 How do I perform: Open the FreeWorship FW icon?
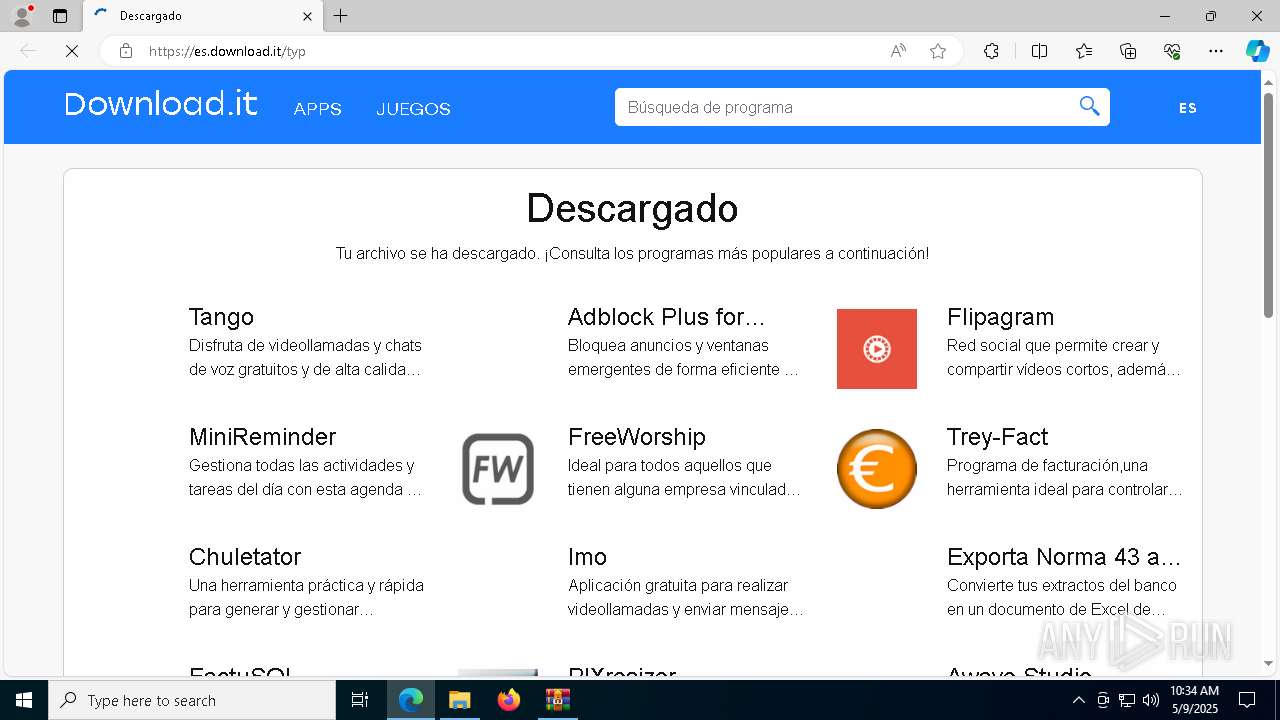coord(498,469)
